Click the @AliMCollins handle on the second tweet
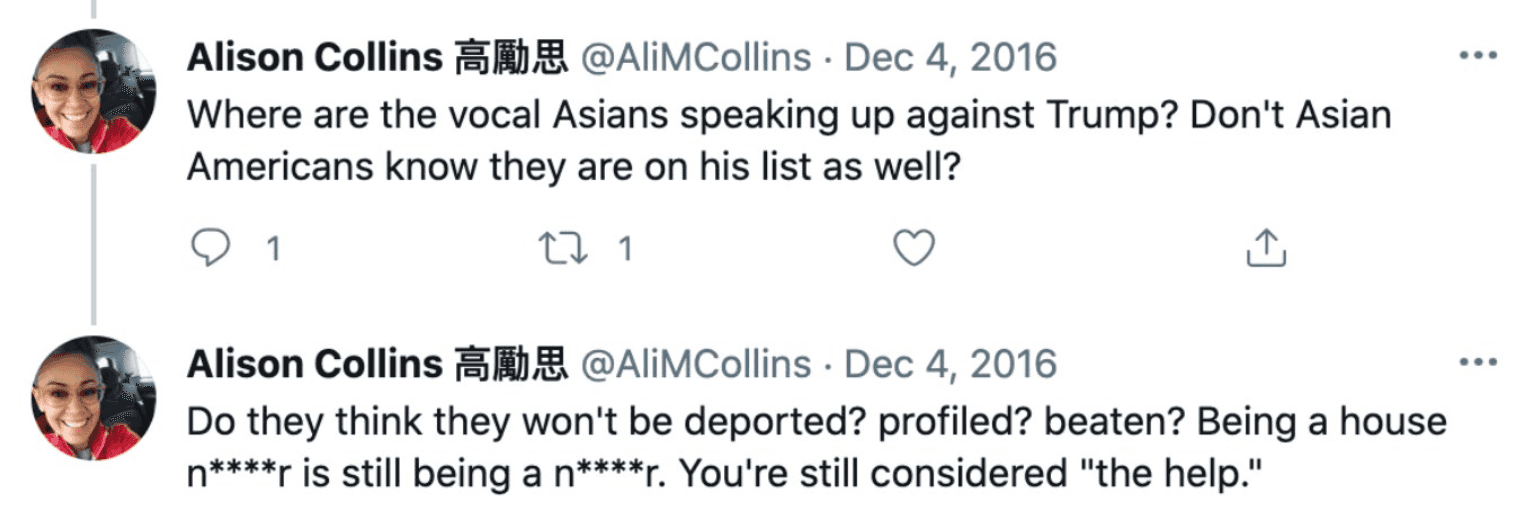This screenshot has height=511, width=1524. (696, 364)
